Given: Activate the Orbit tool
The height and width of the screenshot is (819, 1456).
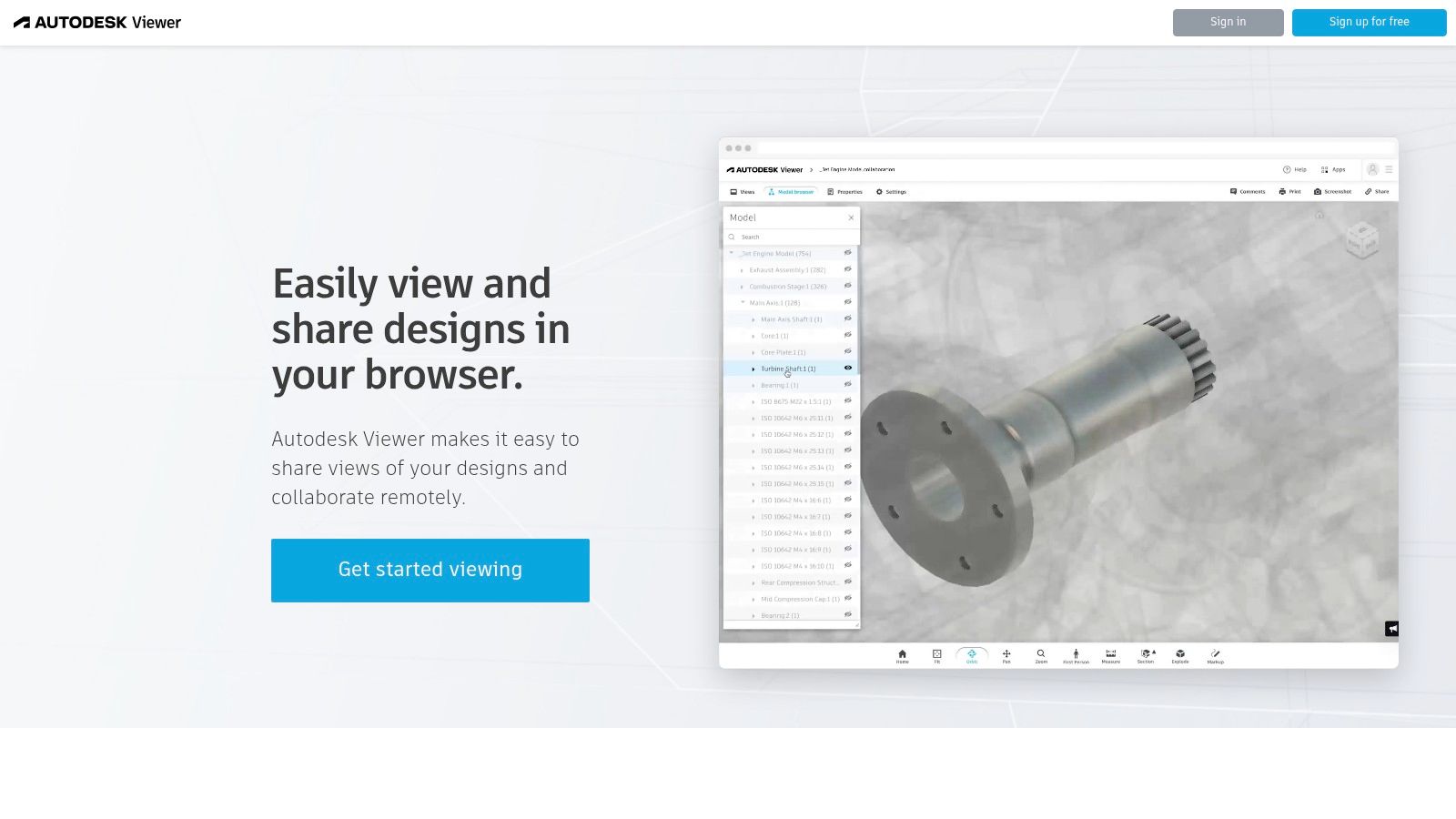Looking at the screenshot, I should coord(971,652).
